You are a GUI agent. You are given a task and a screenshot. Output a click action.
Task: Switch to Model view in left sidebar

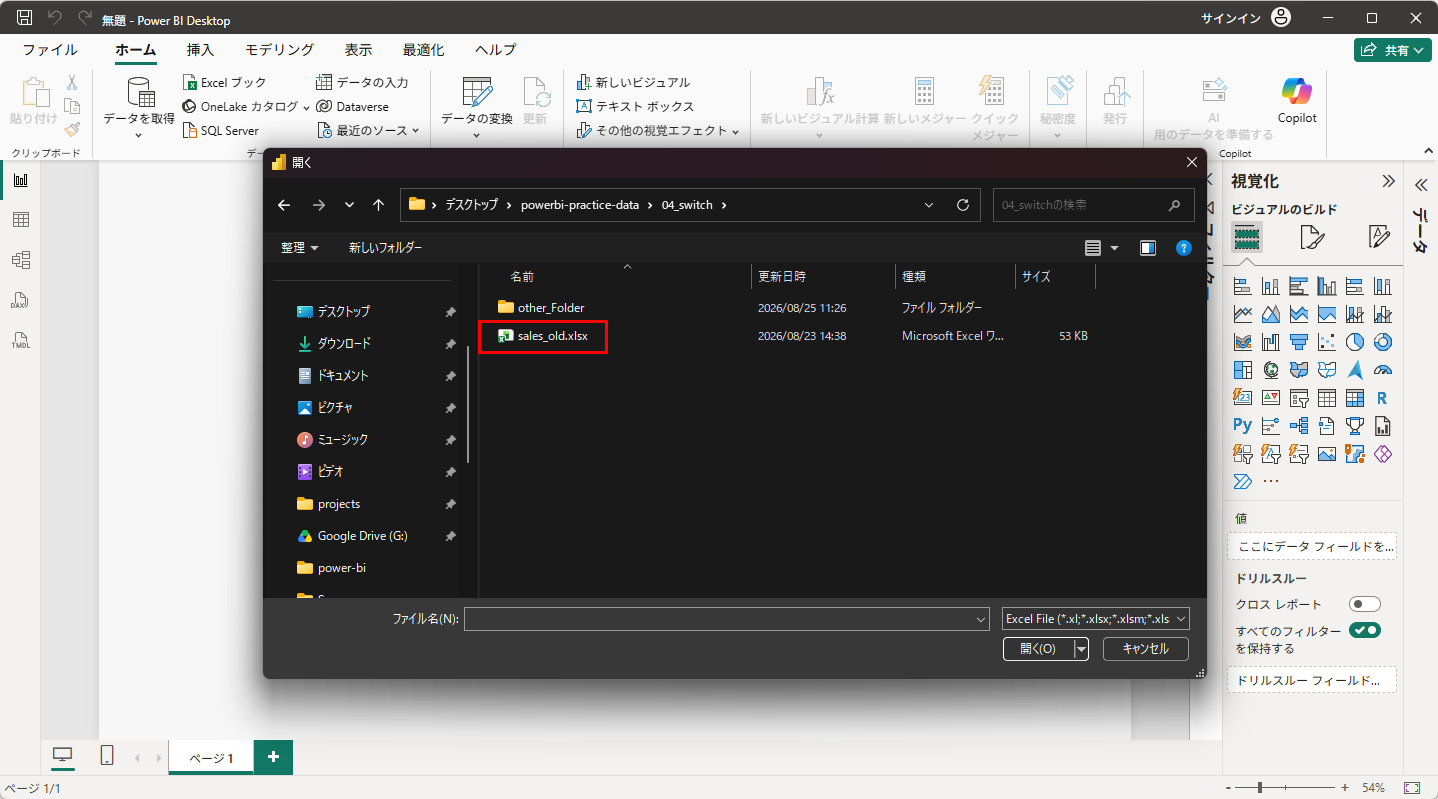[20, 260]
